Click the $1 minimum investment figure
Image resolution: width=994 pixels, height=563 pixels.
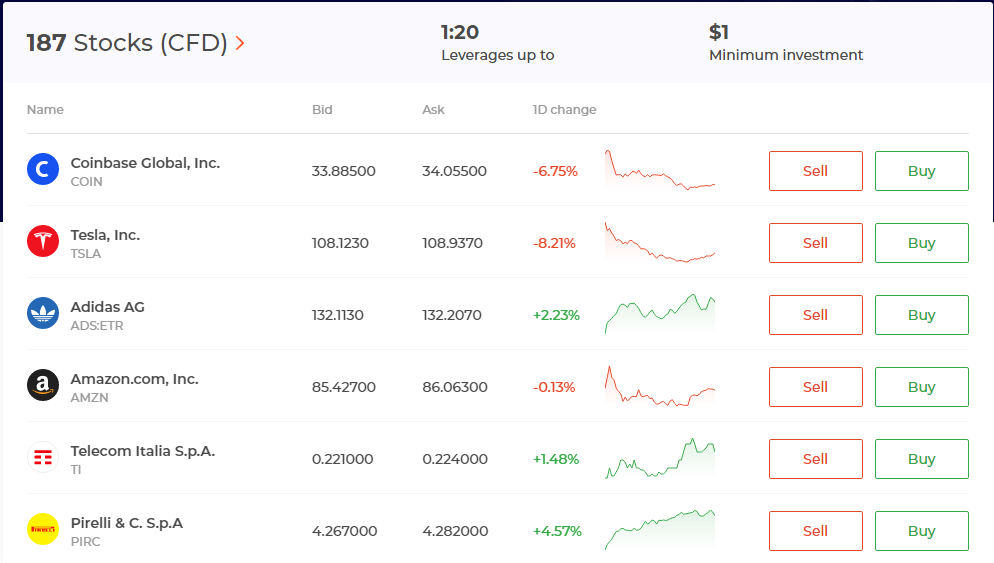point(719,32)
